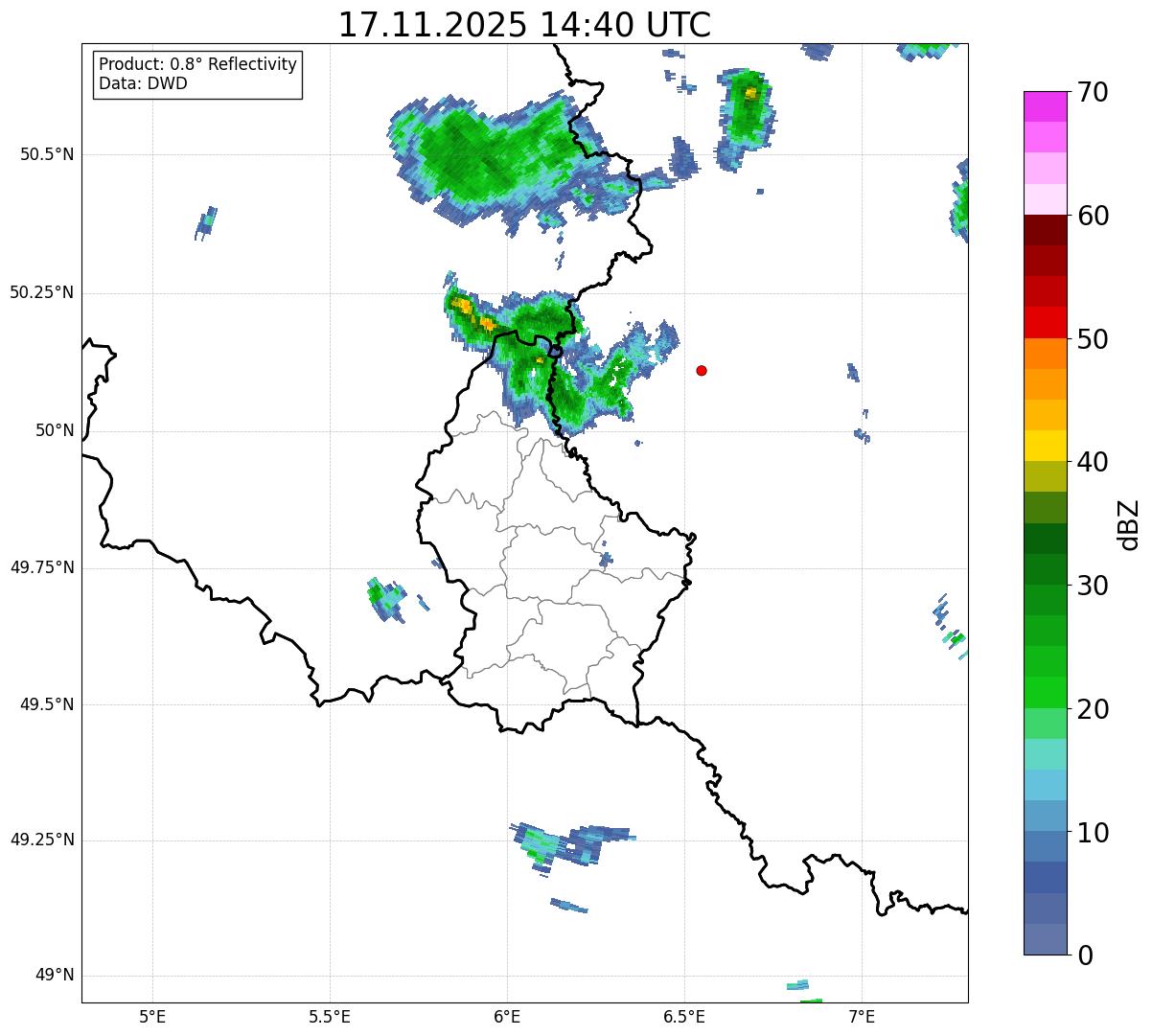Click the bright green colorbar segment just above 20
Image resolution: width=1152 pixels, height=1036 pixels.
pos(1045,693)
